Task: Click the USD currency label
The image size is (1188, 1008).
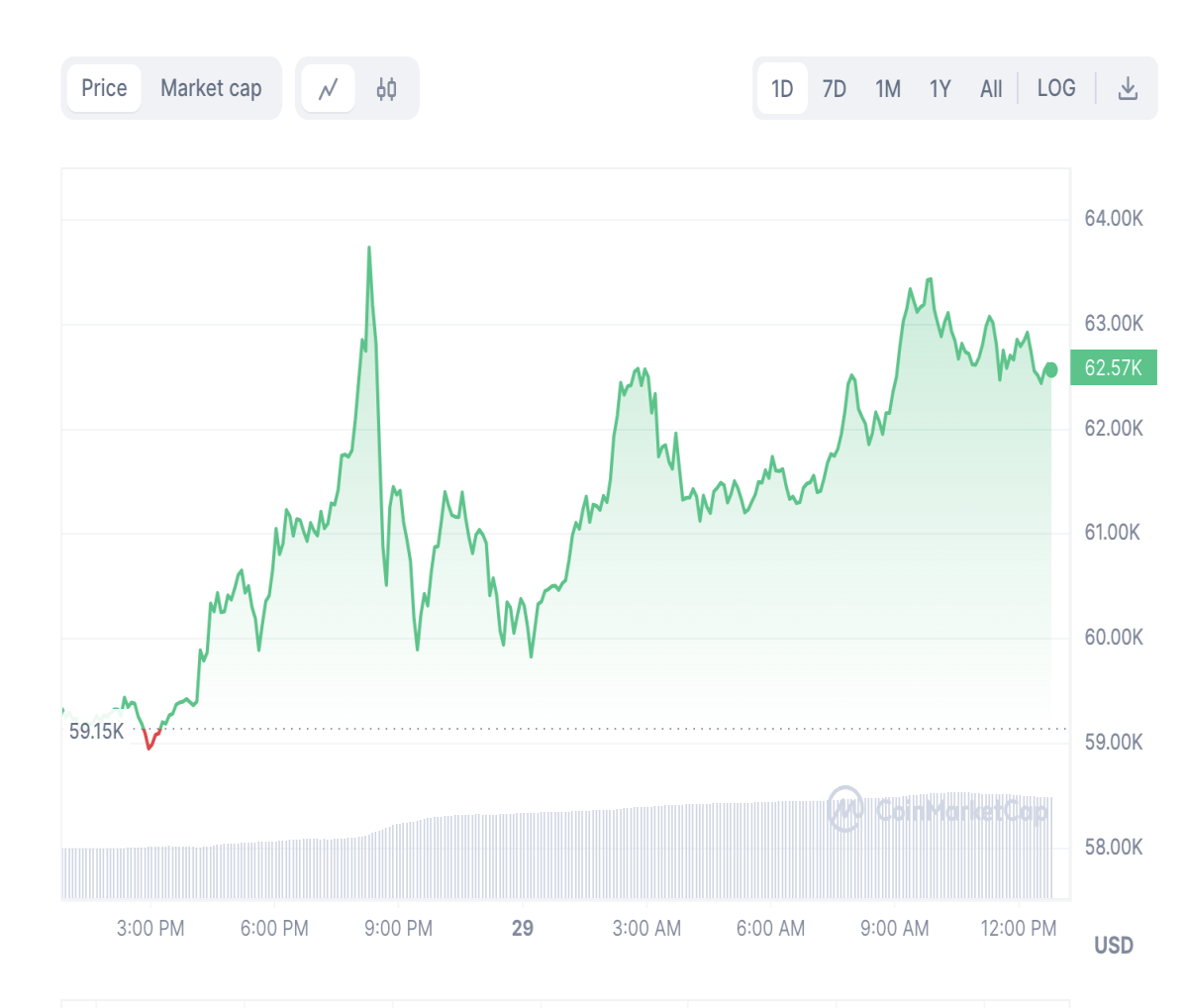Action: click(x=1114, y=946)
